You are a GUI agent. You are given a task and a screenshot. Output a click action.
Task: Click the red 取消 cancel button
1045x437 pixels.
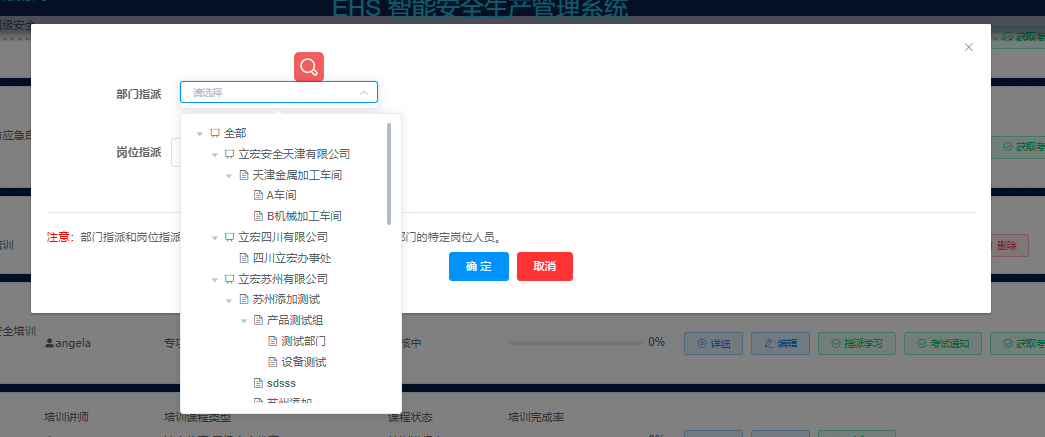point(544,266)
